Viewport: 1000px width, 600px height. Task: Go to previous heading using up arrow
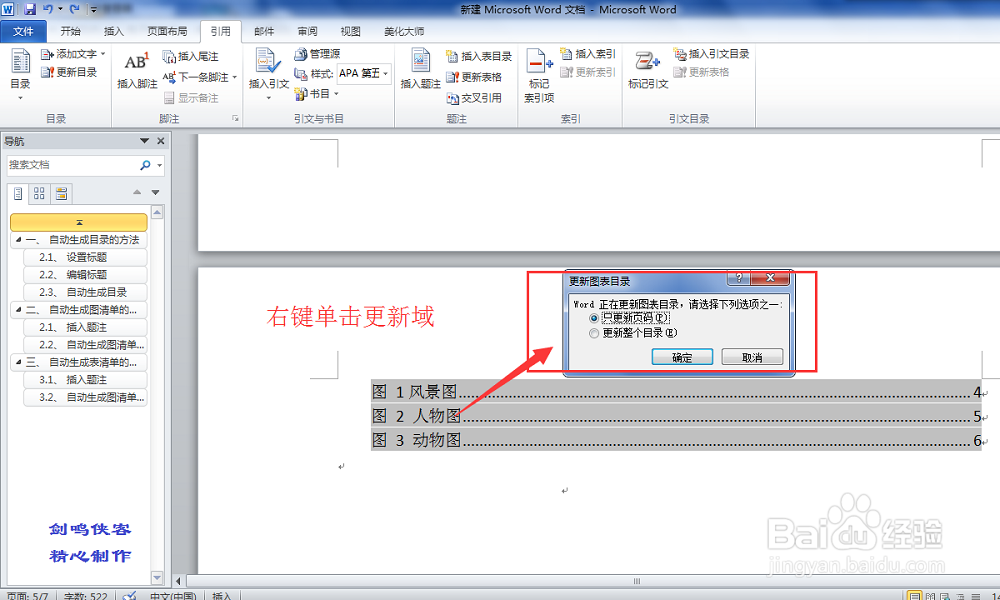pyautogui.click(x=136, y=192)
